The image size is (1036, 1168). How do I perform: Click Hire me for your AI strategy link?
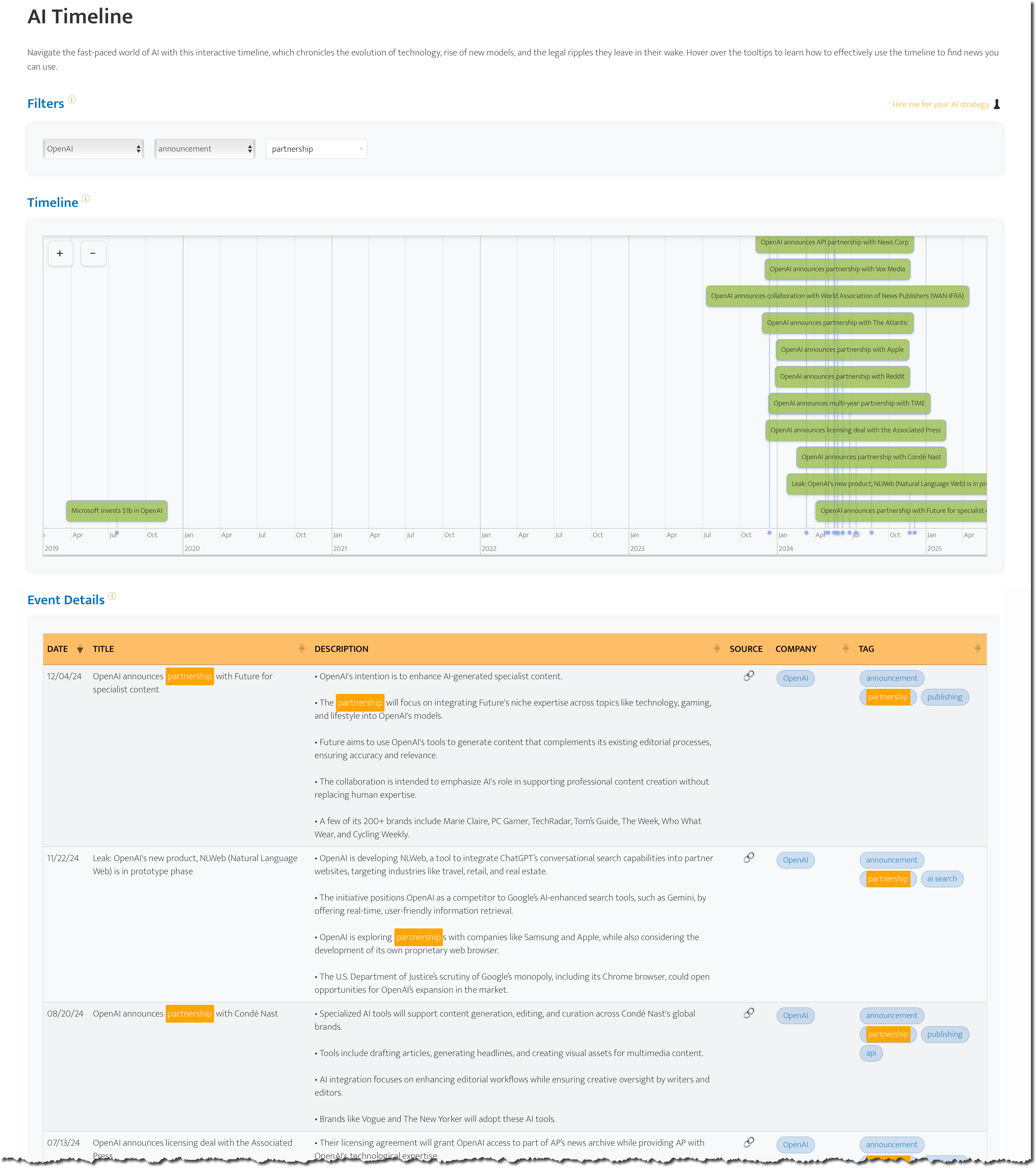(x=940, y=105)
